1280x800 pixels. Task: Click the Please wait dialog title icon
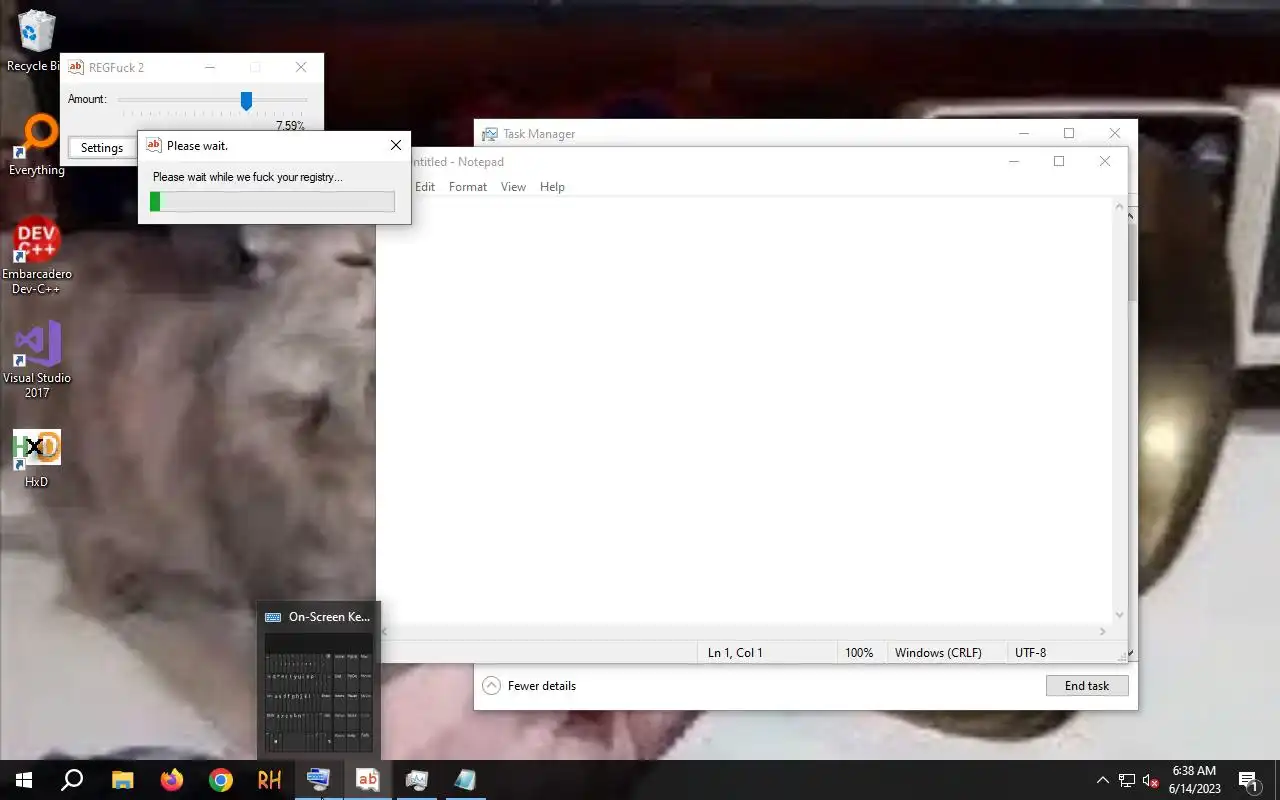[x=153, y=145]
